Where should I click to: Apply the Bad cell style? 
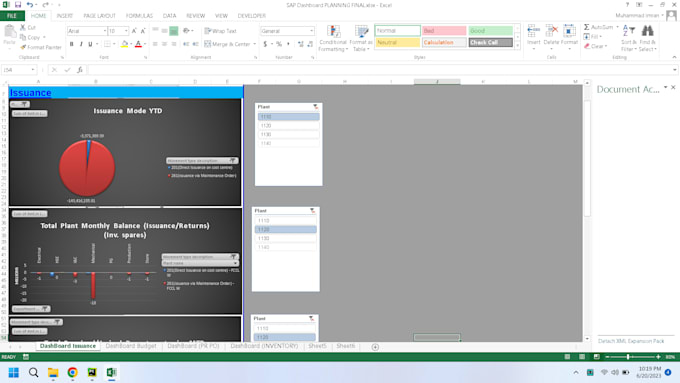click(x=444, y=31)
